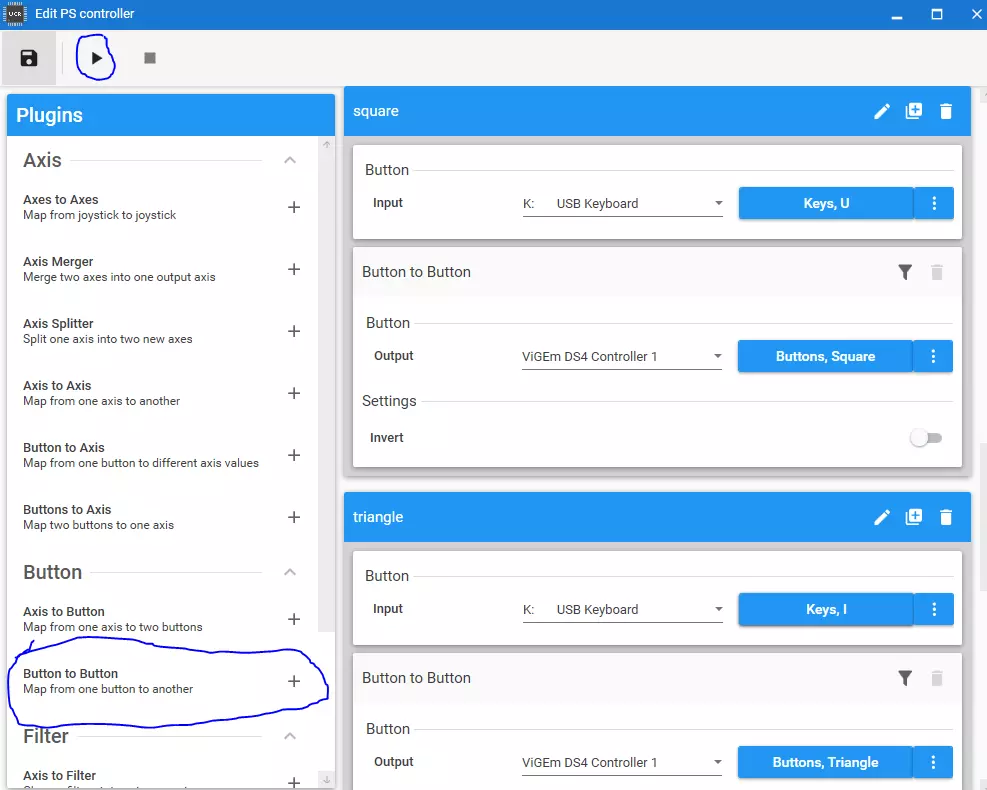Click the square mapping title

pos(376,111)
